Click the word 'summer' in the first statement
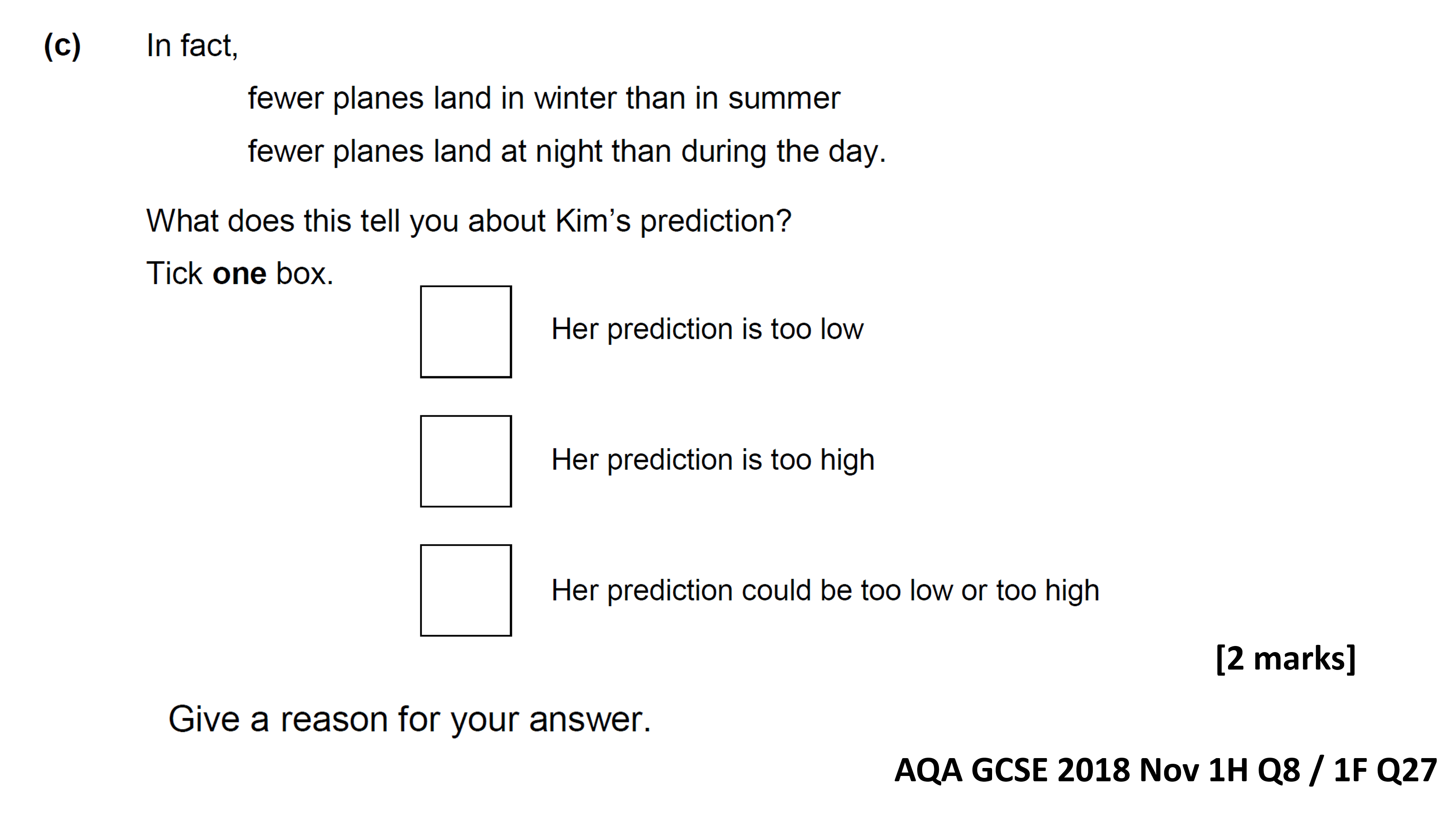Viewport: 1456px width, 817px height. tap(784, 99)
